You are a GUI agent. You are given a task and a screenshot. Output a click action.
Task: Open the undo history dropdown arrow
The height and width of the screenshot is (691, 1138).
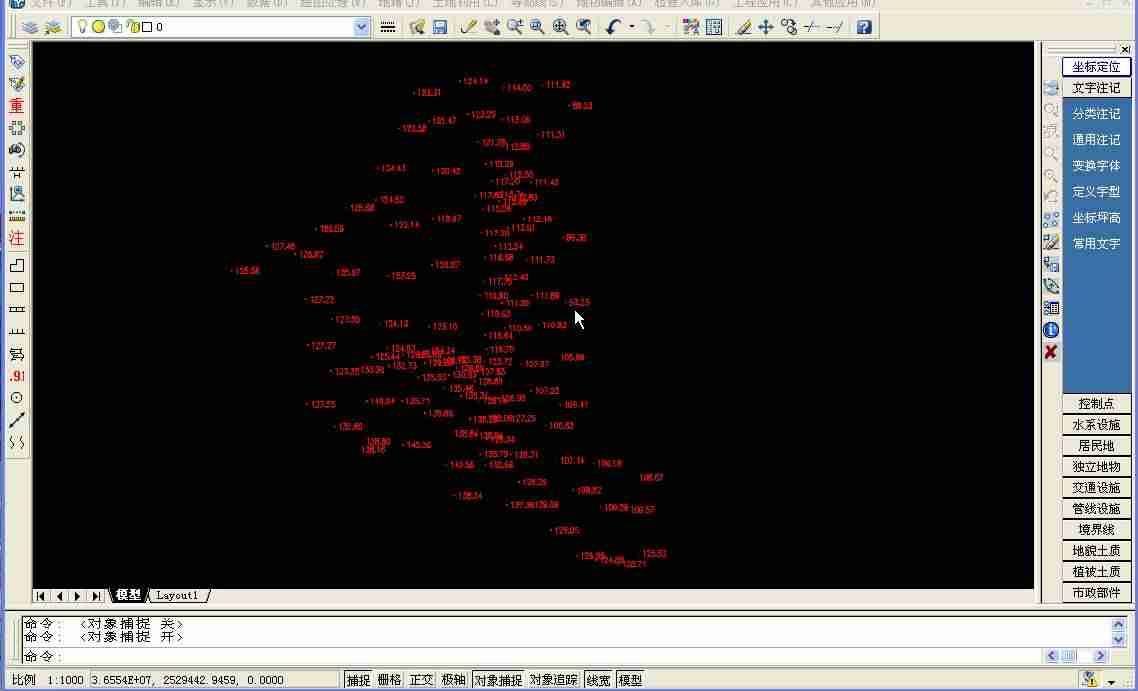632,27
